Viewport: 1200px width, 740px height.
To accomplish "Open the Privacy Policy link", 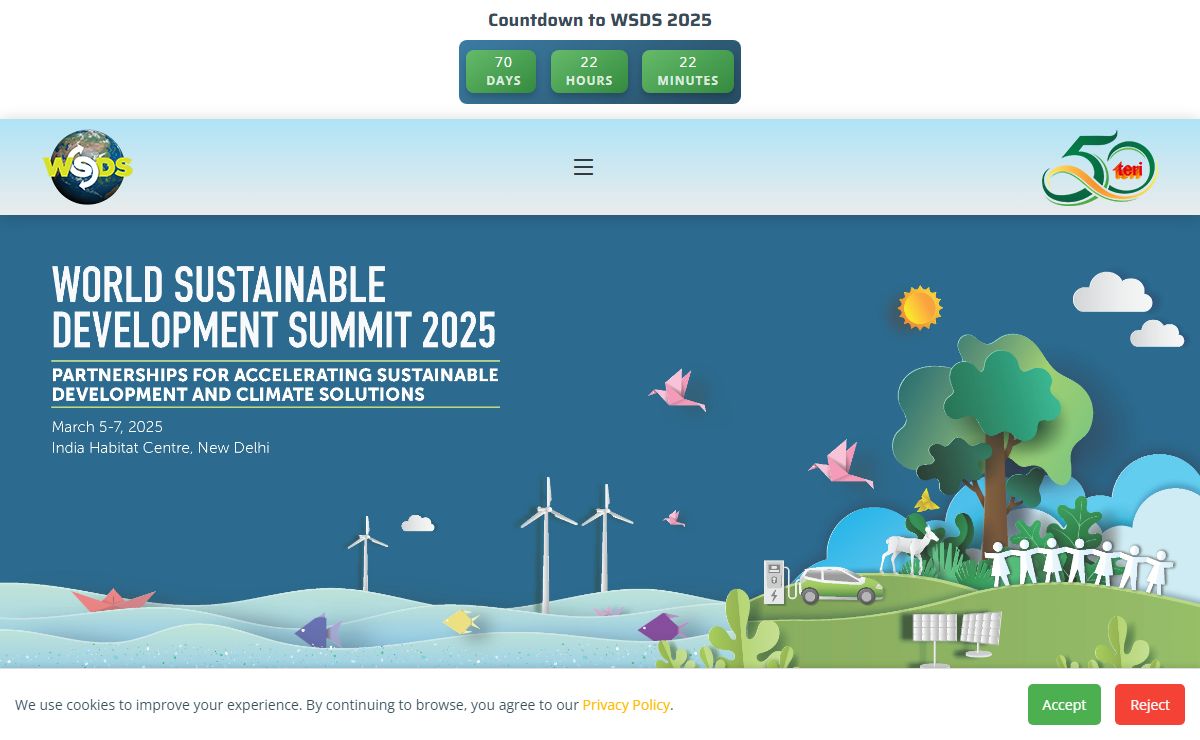I will 626,705.
